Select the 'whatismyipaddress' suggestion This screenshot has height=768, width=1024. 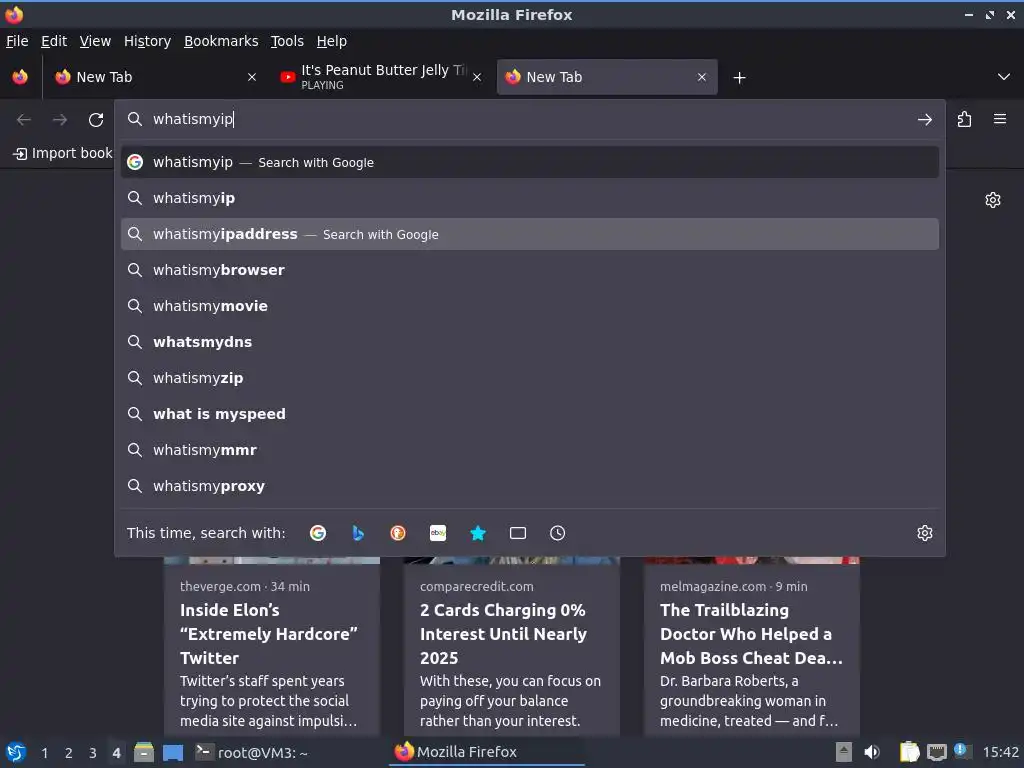tap(530, 234)
